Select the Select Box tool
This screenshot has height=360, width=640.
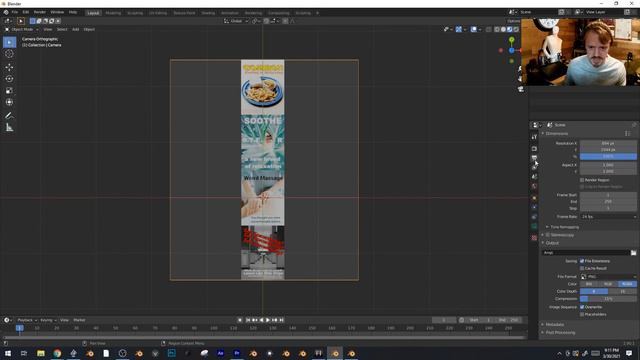coord(9,42)
